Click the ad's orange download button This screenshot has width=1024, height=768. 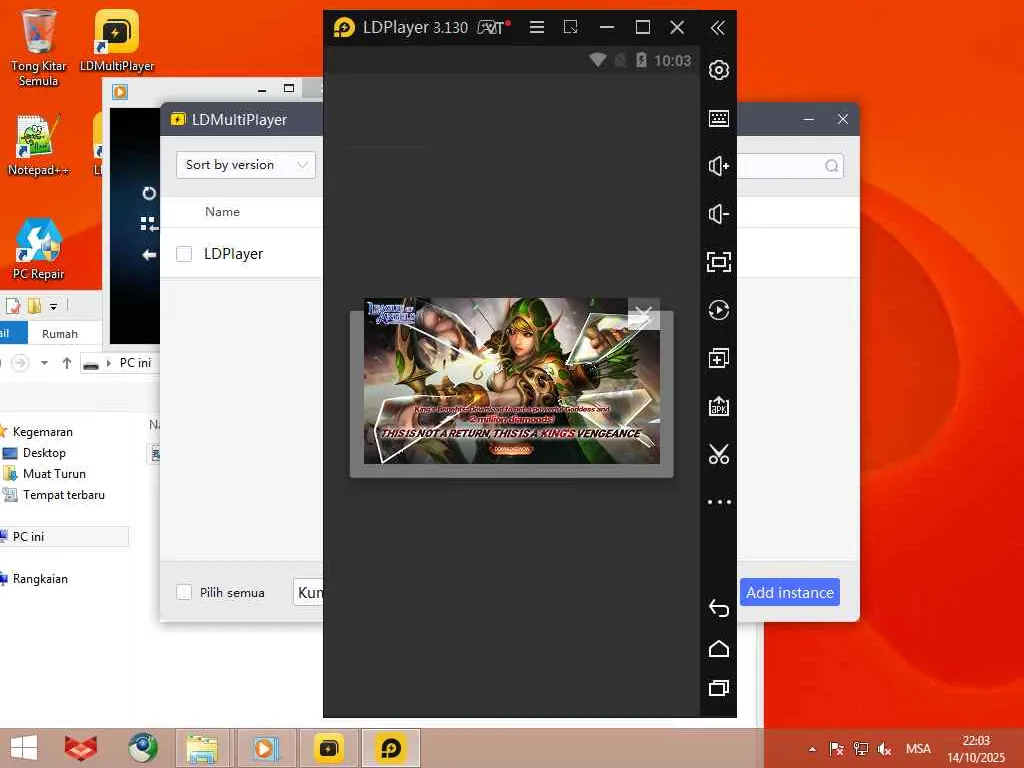511,449
